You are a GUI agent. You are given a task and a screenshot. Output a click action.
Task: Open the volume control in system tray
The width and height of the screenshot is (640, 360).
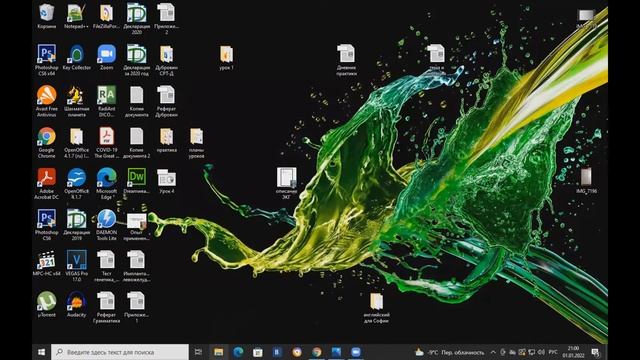click(541, 352)
